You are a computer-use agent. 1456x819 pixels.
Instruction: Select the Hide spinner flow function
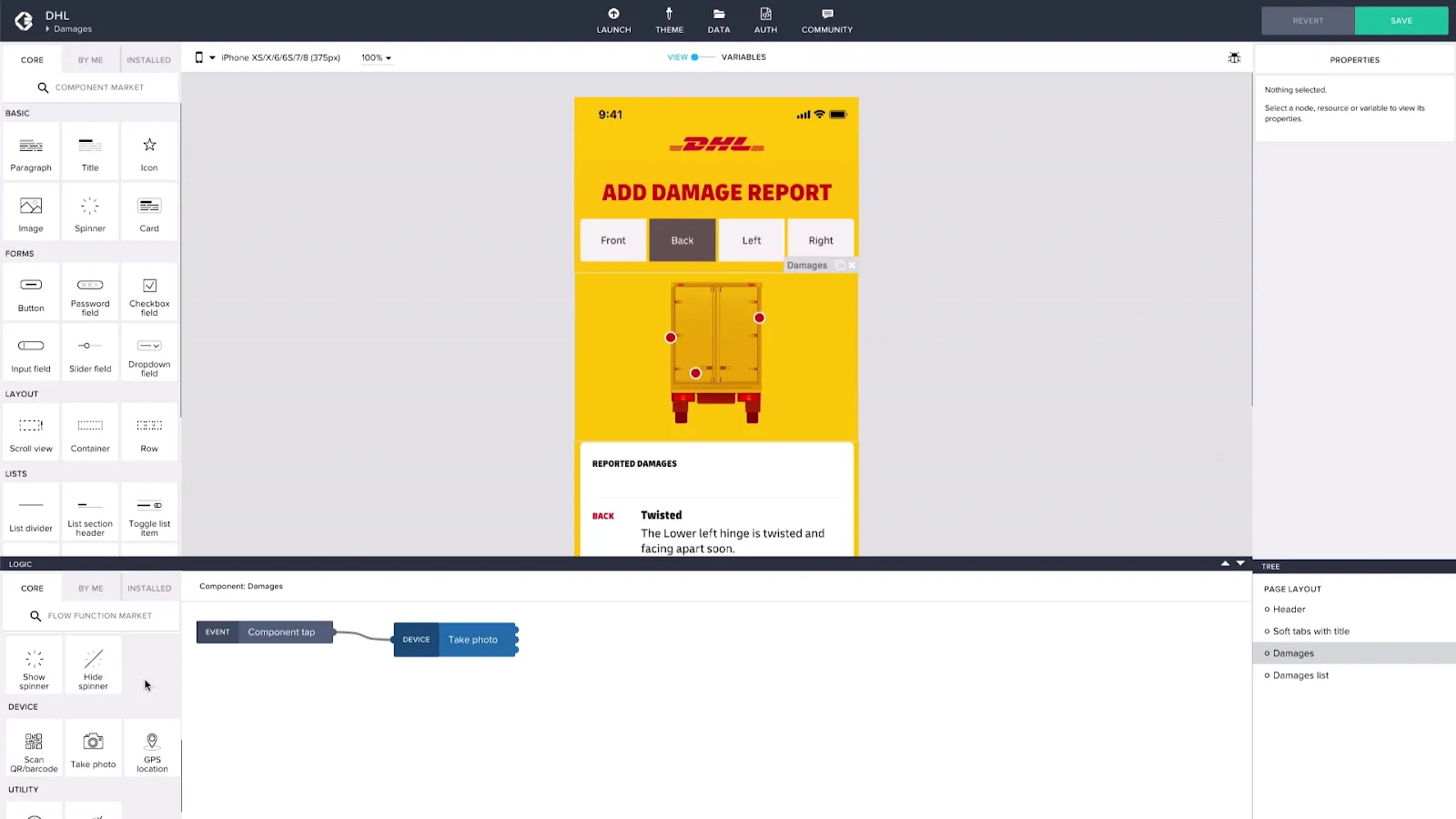click(x=93, y=665)
